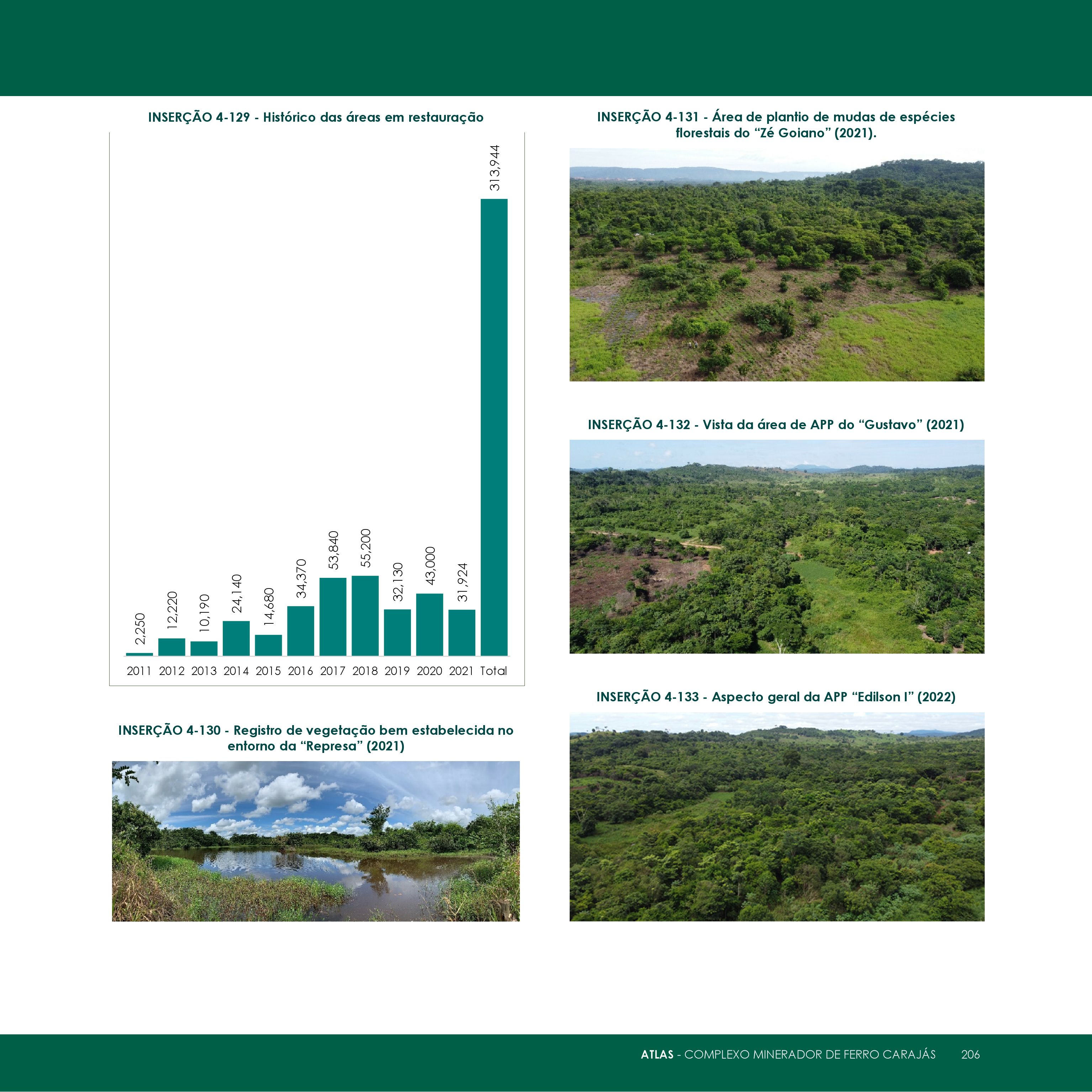Click the 2017 axis label

(333, 671)
